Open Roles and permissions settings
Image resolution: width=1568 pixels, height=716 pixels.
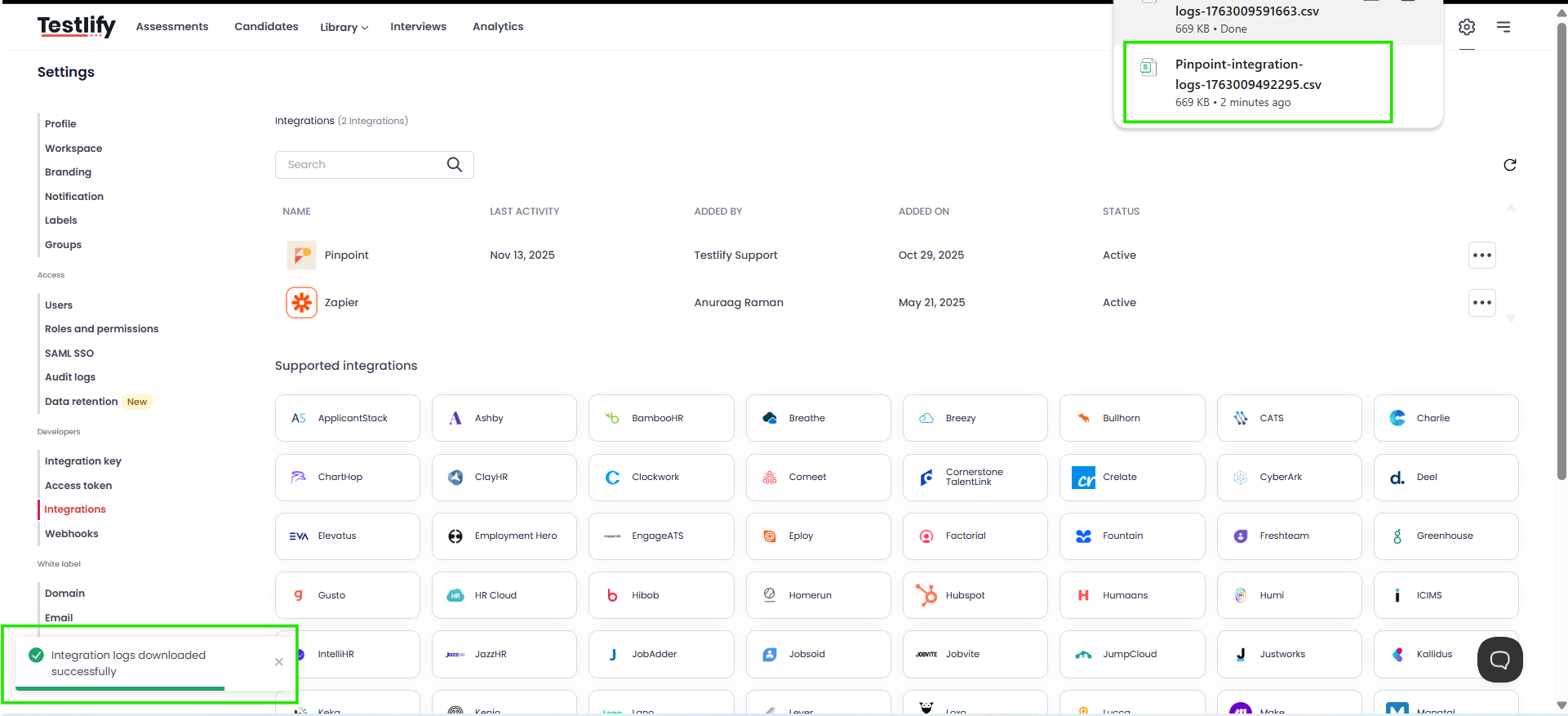click(x=102, y=329)
